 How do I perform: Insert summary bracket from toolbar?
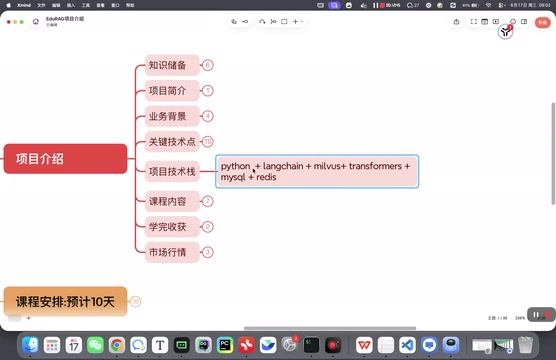point(273,22)
